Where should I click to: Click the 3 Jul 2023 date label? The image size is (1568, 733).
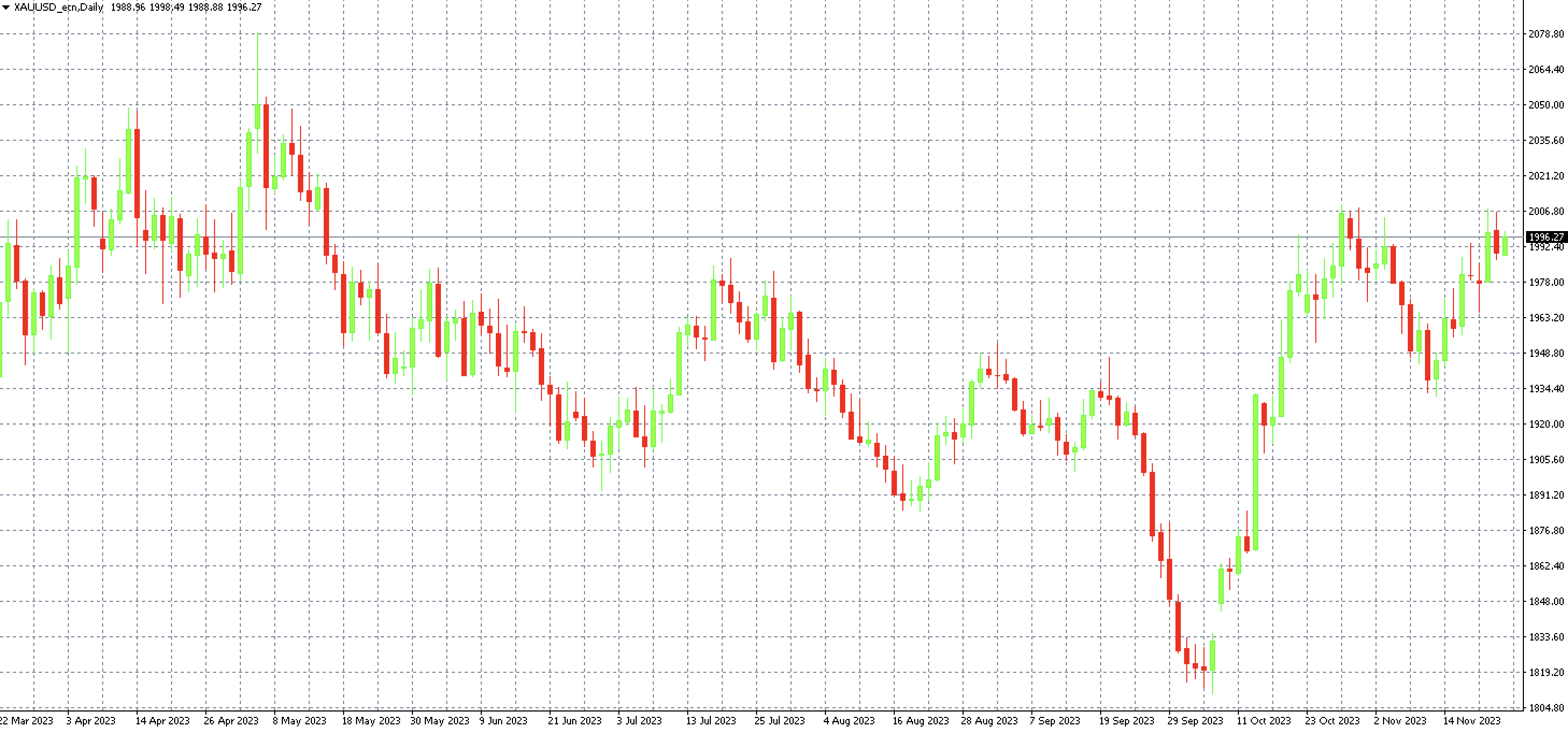pyautogui.click(x=639, y=721)
